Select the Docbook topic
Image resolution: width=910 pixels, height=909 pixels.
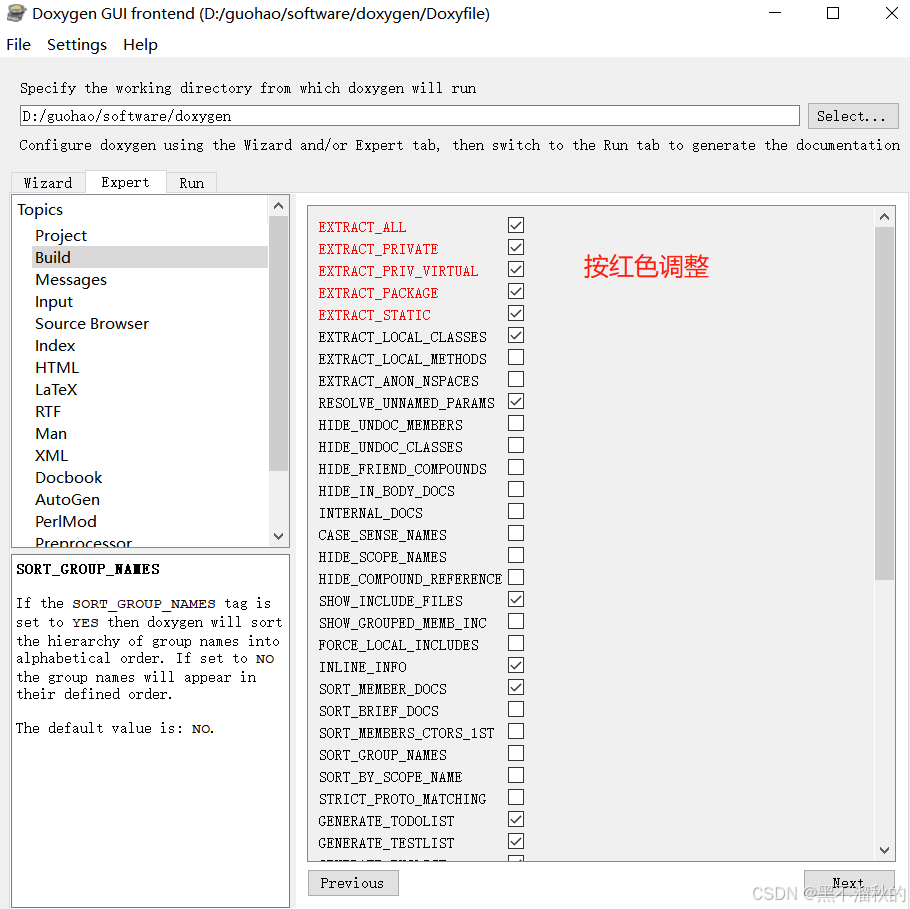coord(68,478)
